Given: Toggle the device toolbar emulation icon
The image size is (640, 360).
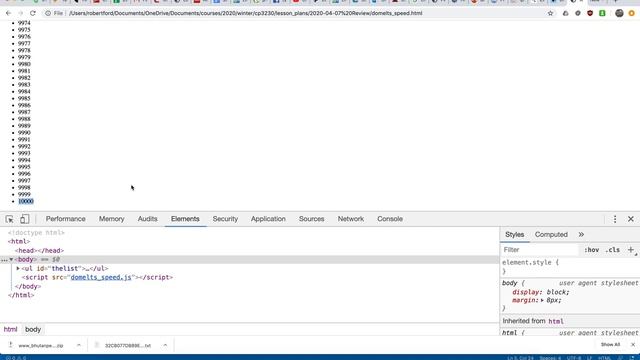Looking at the screenshot, I should click(x=24, y=219).
